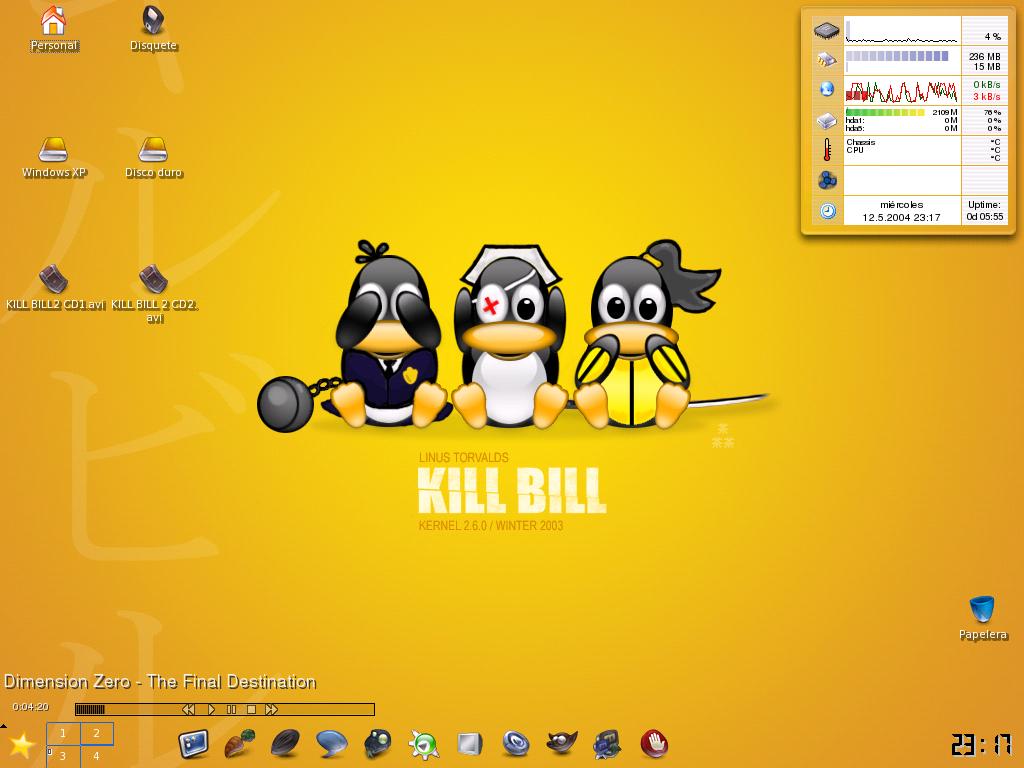Image resolution: width=1024 pixels, height=768 pixels.
Task: Launch the blue round speaker dock icon
Action: (x=516, y=744)
